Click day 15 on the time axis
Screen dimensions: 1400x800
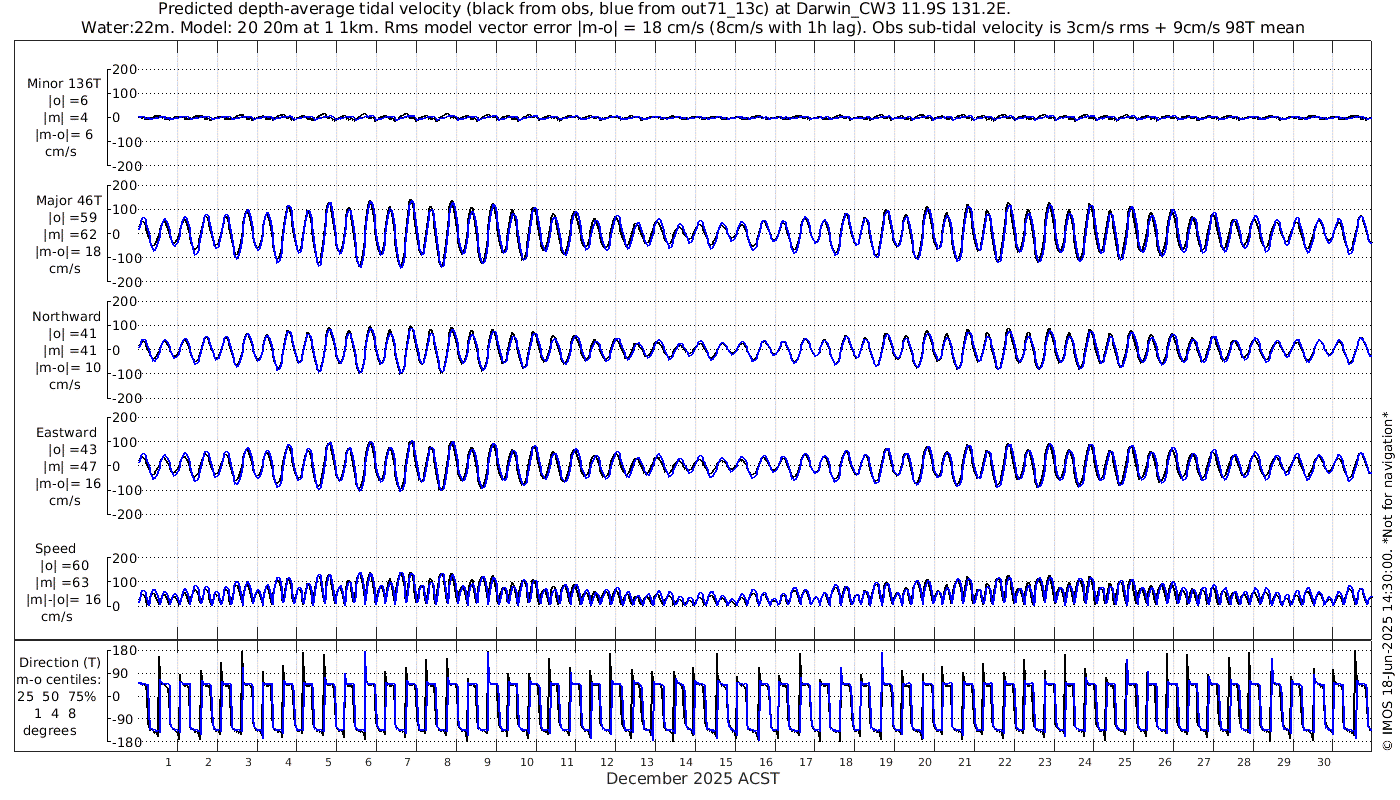click(x=726, y=761)
